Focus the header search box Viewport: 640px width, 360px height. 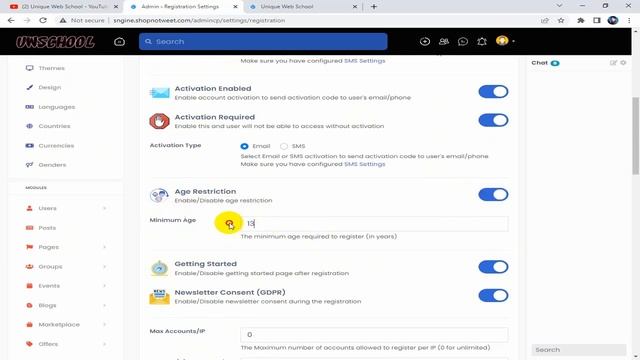pyautogui.click(x=263, y=42)
